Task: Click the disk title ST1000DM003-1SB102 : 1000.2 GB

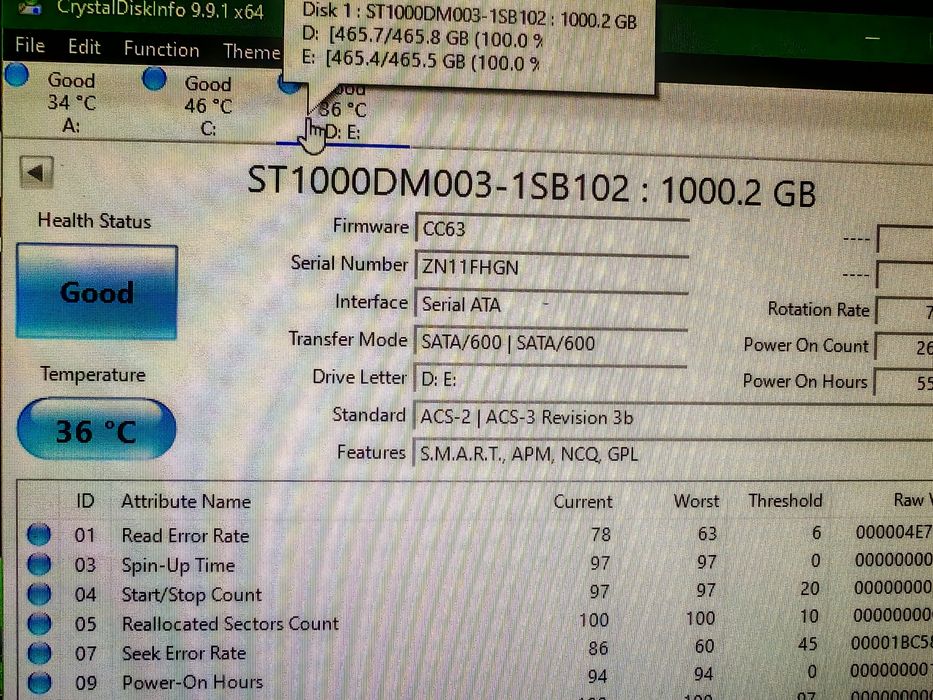Action: click(531, 186)
